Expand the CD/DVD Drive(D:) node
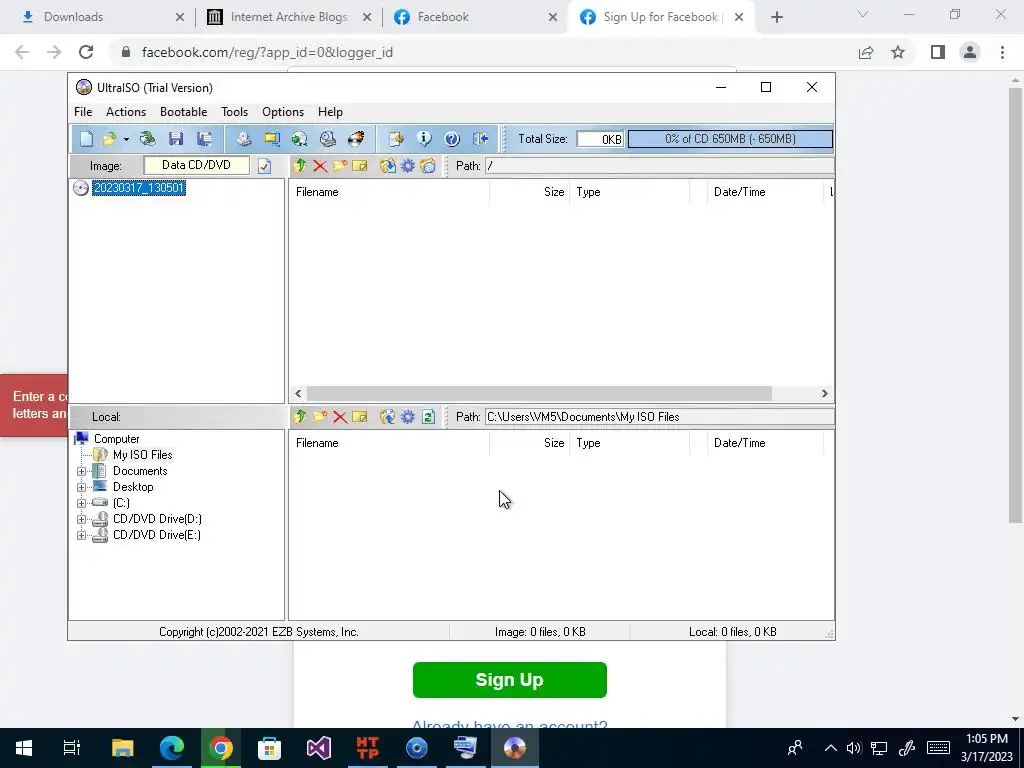Image resolution: width=1024 pixels, height=768 pixels. pyautogui.click(x=82, y=519)
